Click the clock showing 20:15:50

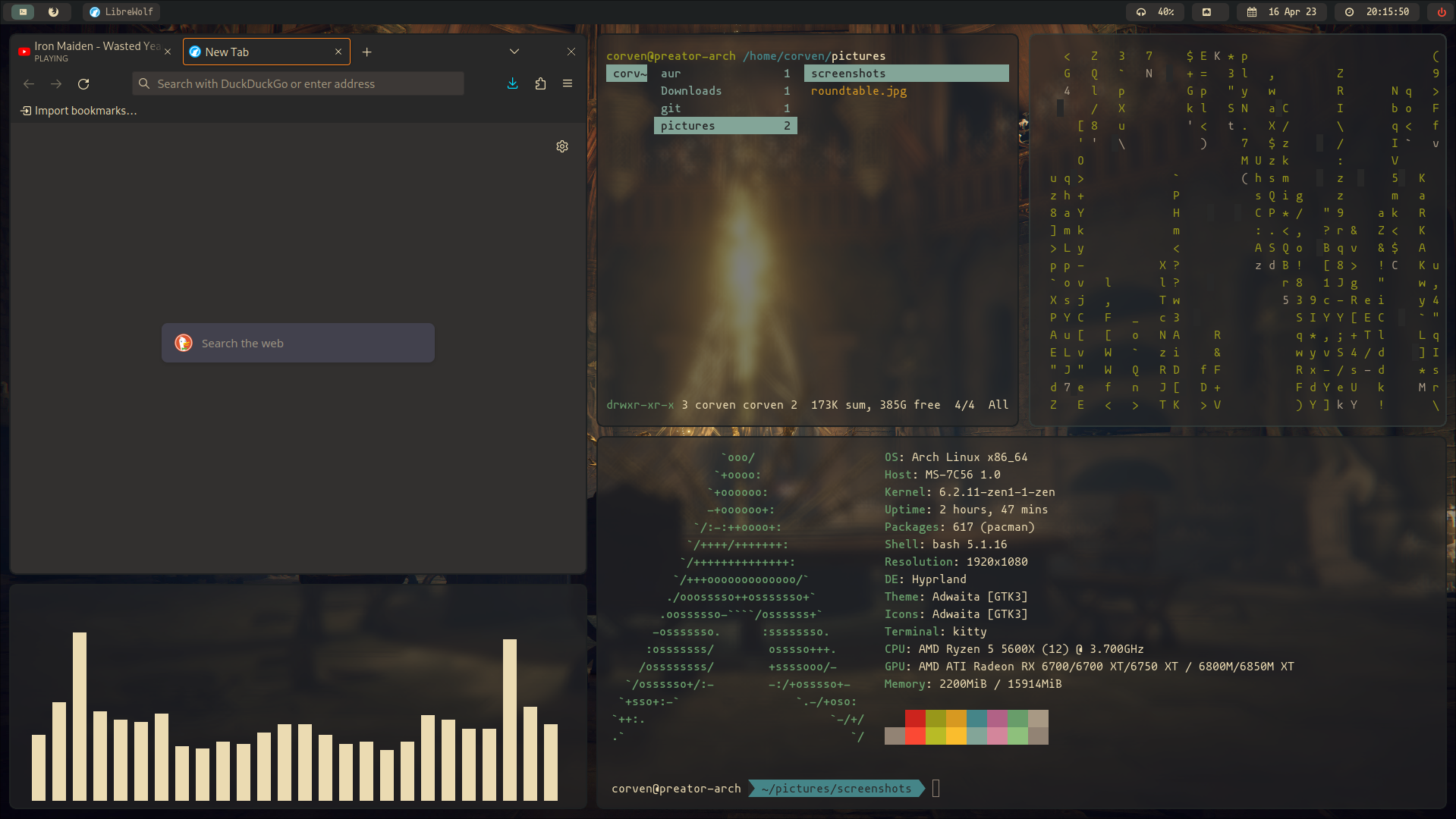point(1376,11)
